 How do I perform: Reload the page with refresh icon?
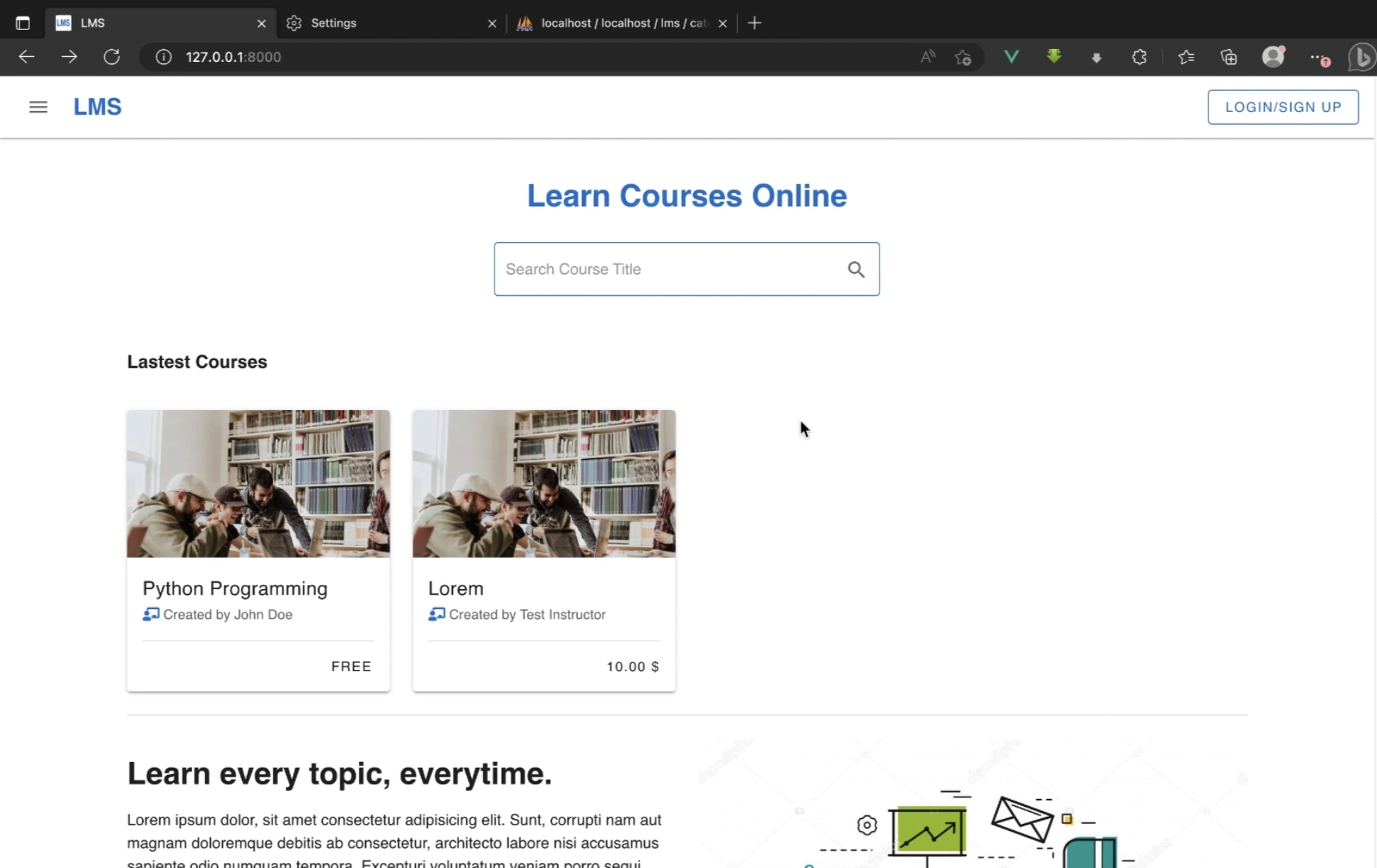coord(112,57)
